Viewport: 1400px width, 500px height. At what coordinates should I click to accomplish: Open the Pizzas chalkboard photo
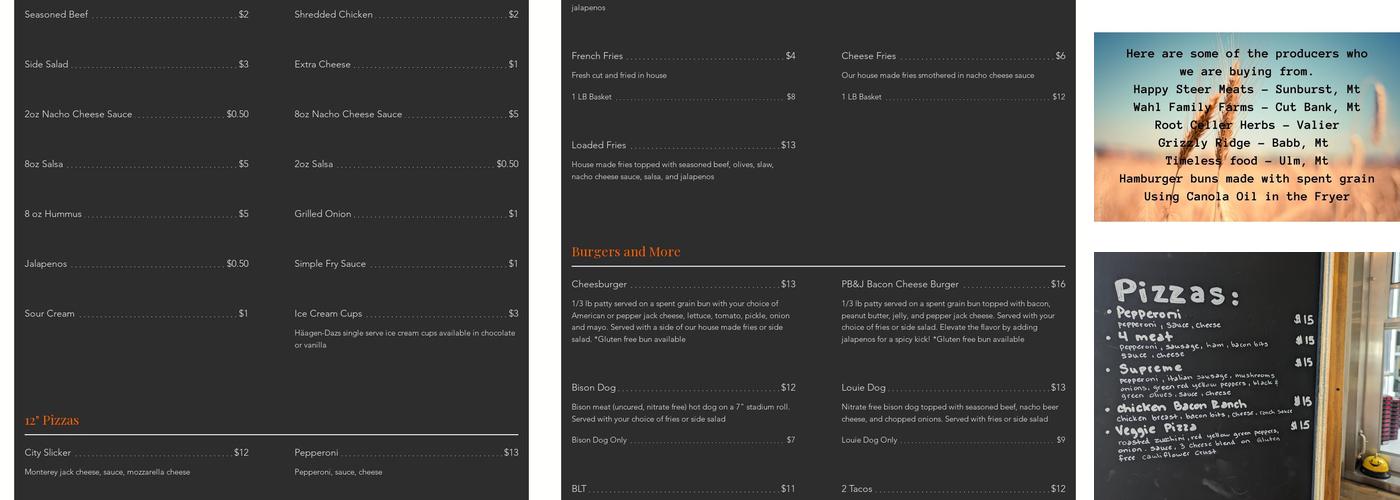pos(1246,375)
